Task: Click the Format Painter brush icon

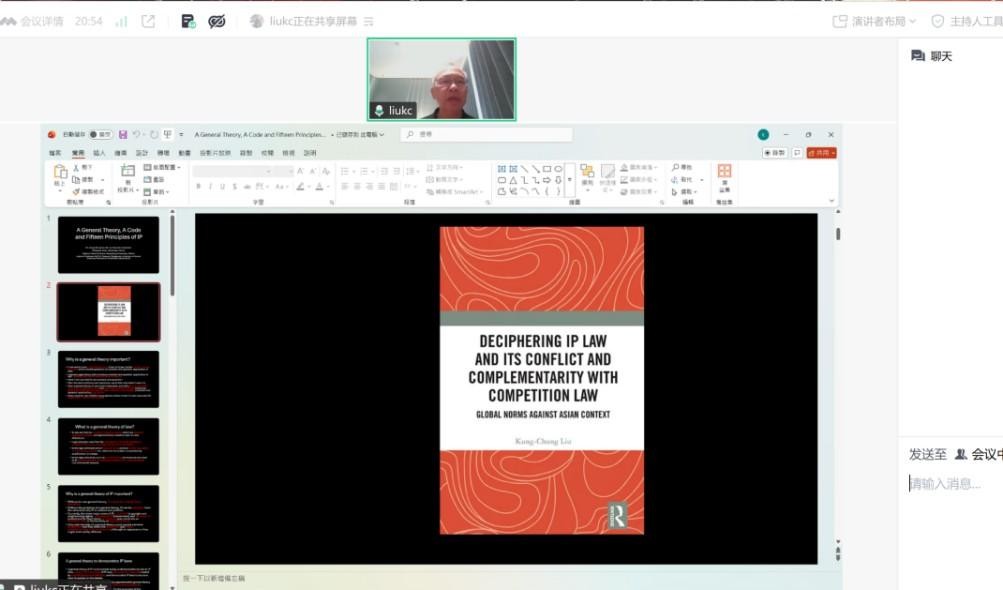Action: coord(76,191)
